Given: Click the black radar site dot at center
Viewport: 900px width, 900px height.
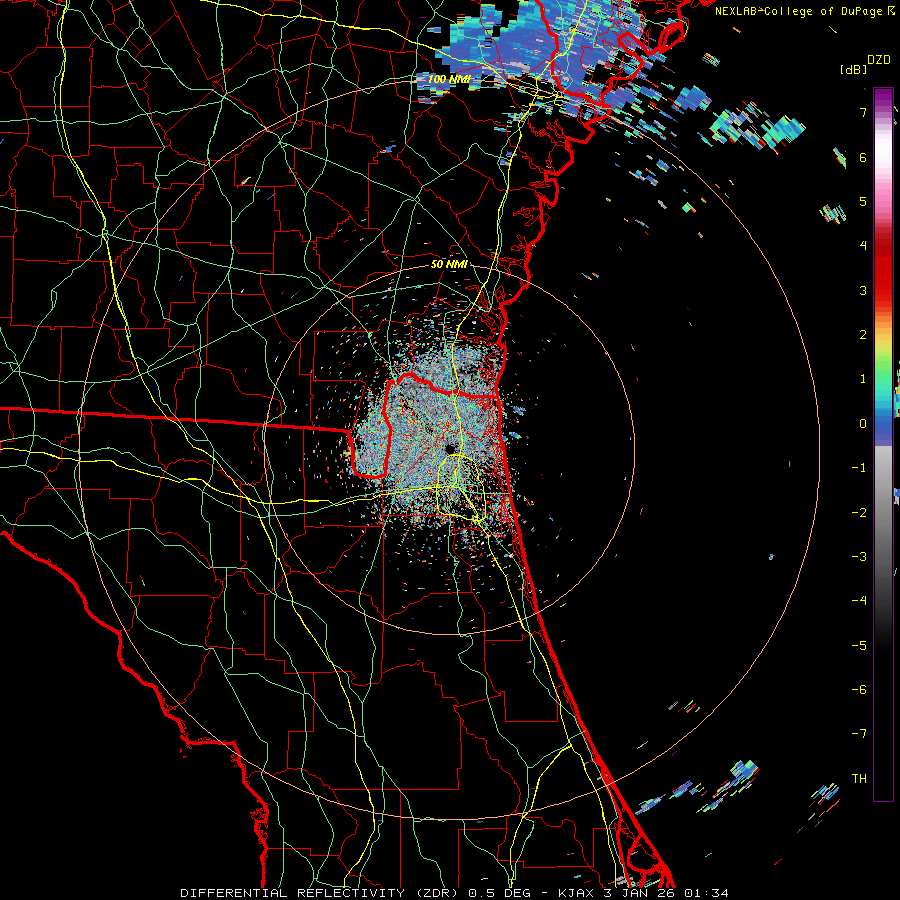Looking at the screenshot, I should (450, 448).
